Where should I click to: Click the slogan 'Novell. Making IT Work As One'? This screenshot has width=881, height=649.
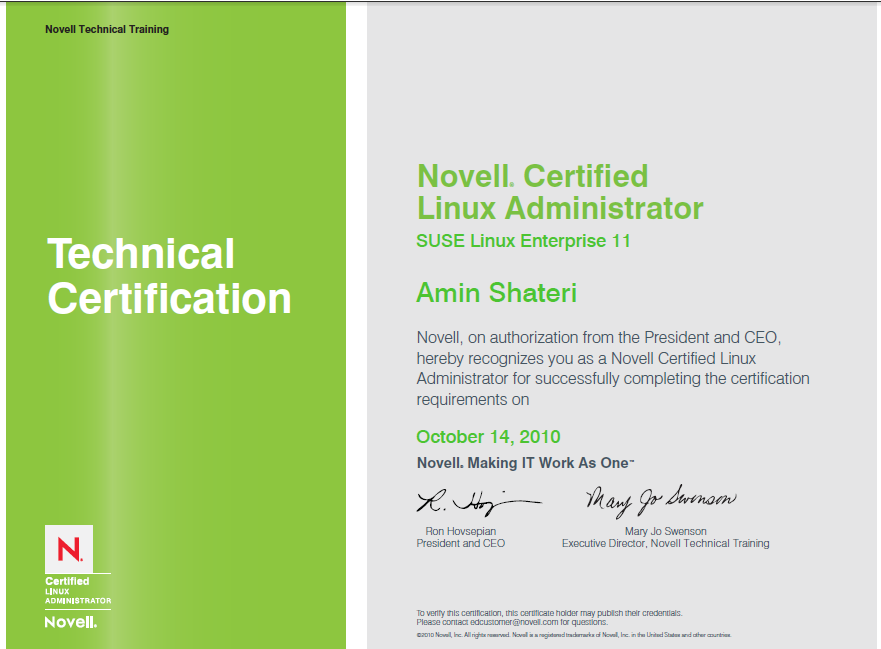point(525,463)
